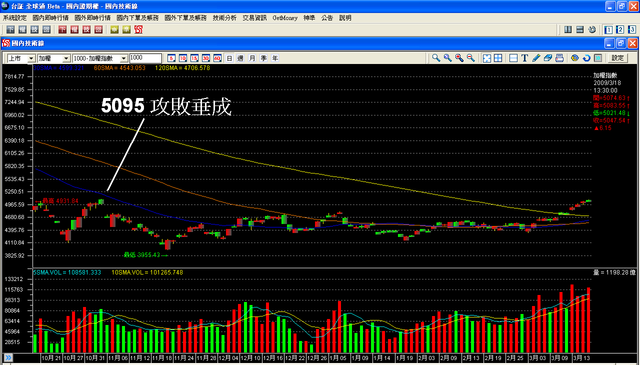The height and width of the screenshot is (365, 640).
Task: Click the leftmost red icon in main toolbar
Action: pyautogui.click(x=62, y=29)
